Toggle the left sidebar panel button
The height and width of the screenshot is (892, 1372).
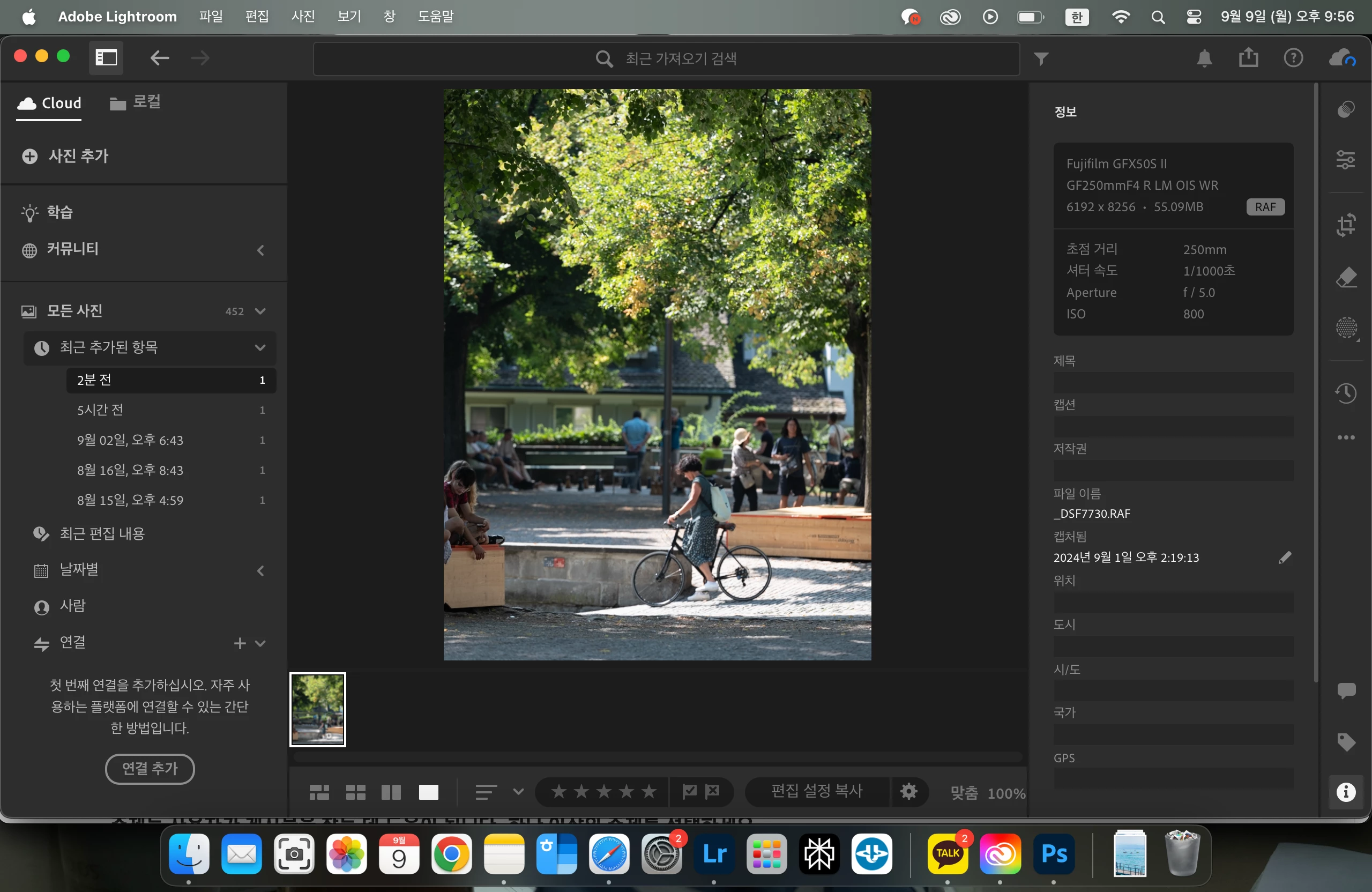click(106, 58)
